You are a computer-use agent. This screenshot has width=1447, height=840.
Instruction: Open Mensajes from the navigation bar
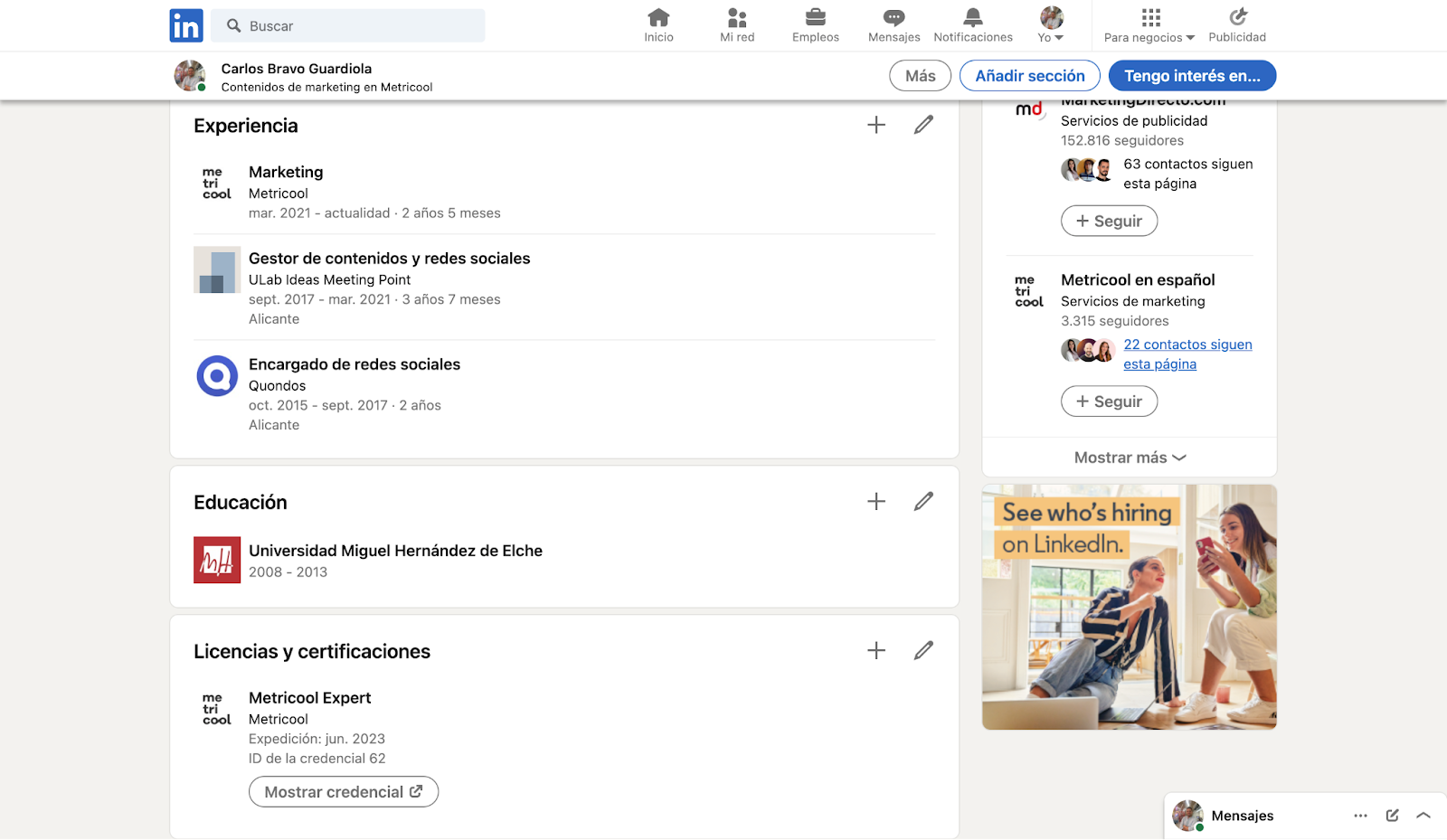tap(893, 24)
